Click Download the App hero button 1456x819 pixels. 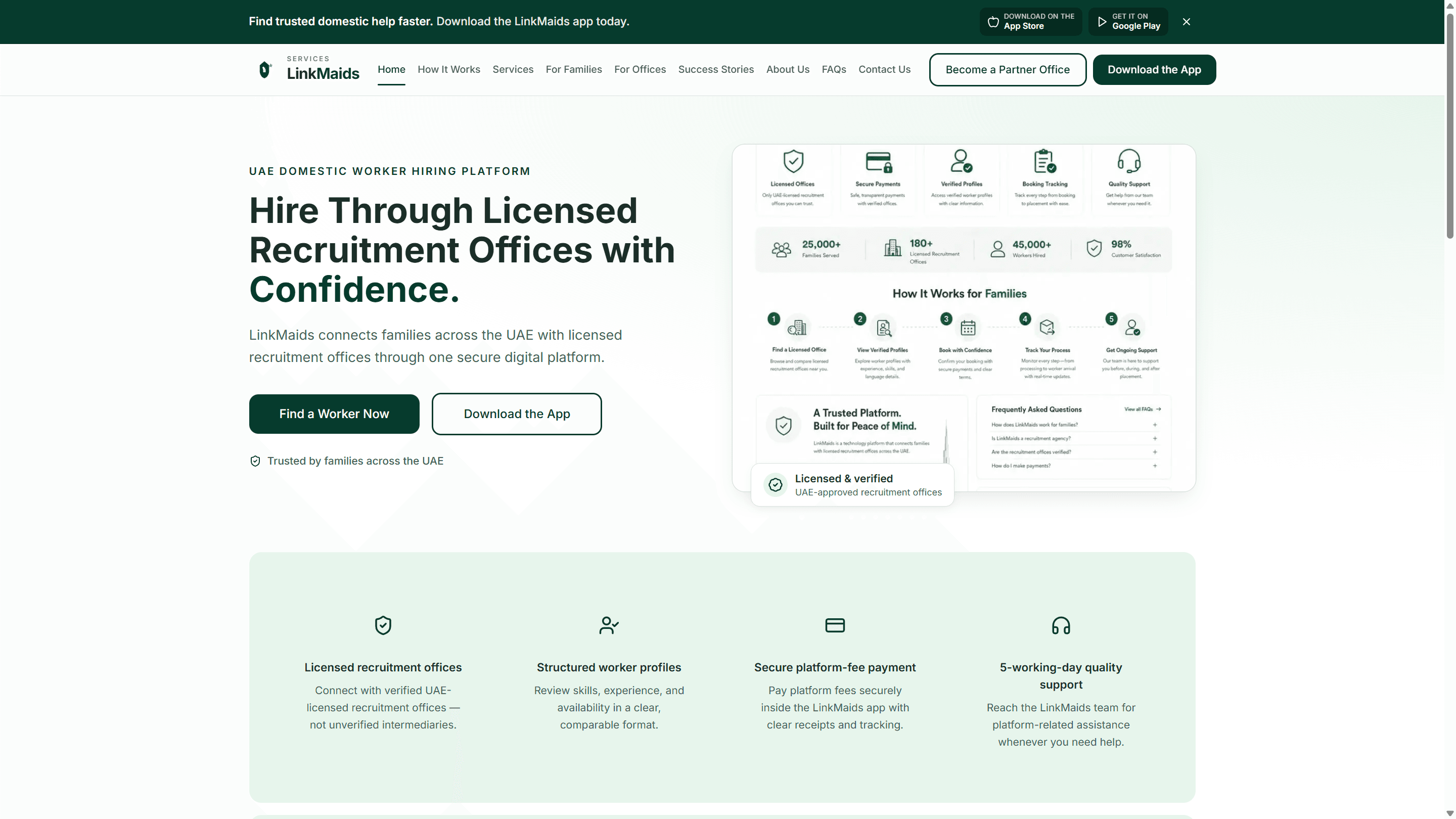517,414
